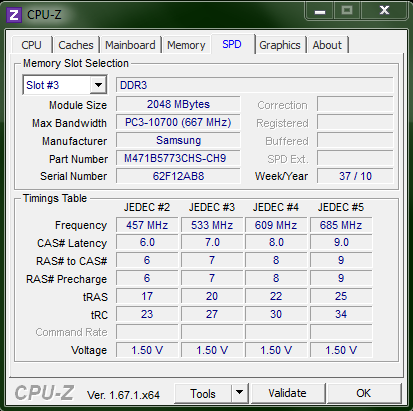Screen dimensions: 413x411
Task: Click the JEDEC #4 column header
Action: pyautogui.click(x=276, y=207)
